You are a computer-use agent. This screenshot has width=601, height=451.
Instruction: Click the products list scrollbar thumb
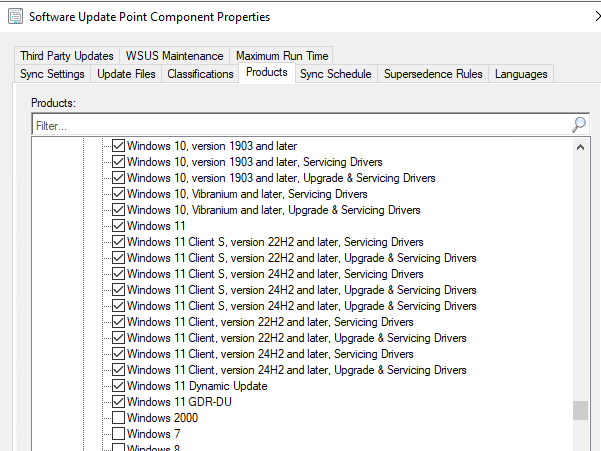pos(580,410)
